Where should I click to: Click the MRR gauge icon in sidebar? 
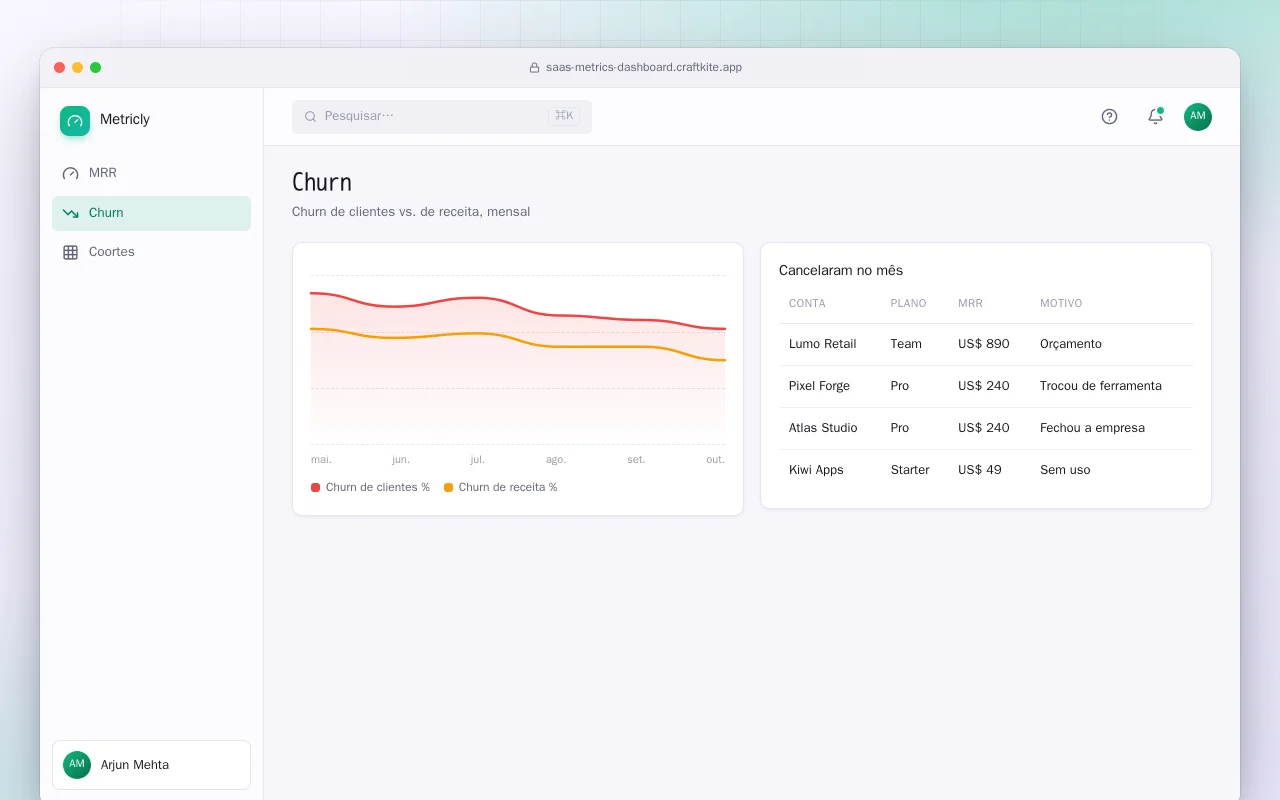tap(70, 173)
